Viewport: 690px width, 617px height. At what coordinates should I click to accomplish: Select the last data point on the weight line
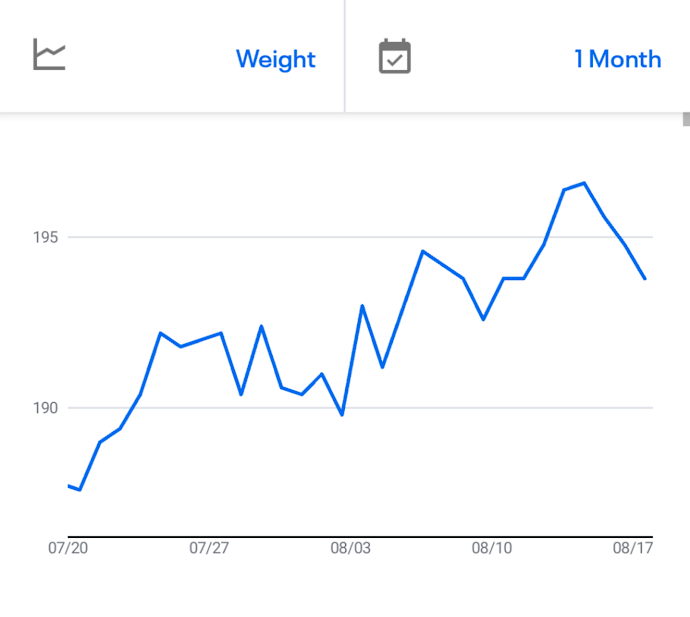pos(645,278)
